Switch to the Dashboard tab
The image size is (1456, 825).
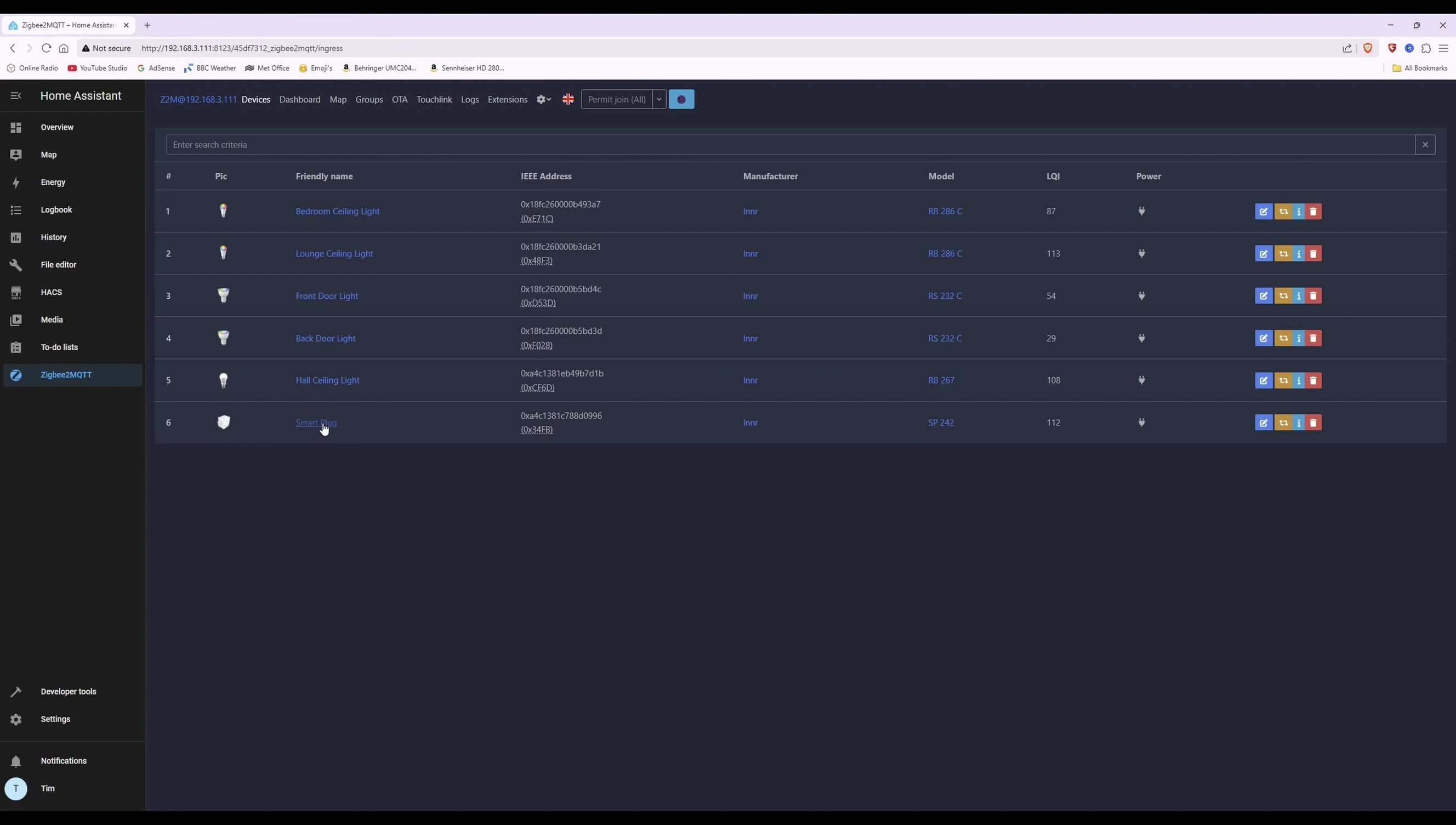point(300,100)
